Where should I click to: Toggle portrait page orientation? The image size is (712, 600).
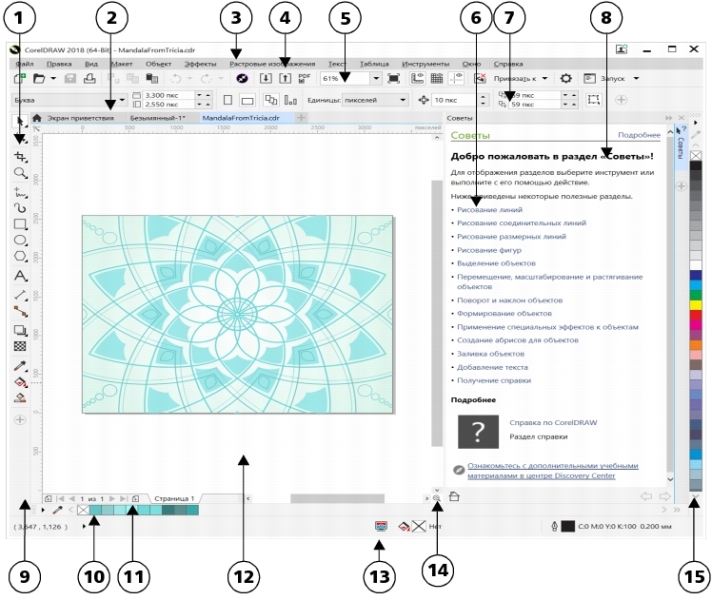pos(227,100)
